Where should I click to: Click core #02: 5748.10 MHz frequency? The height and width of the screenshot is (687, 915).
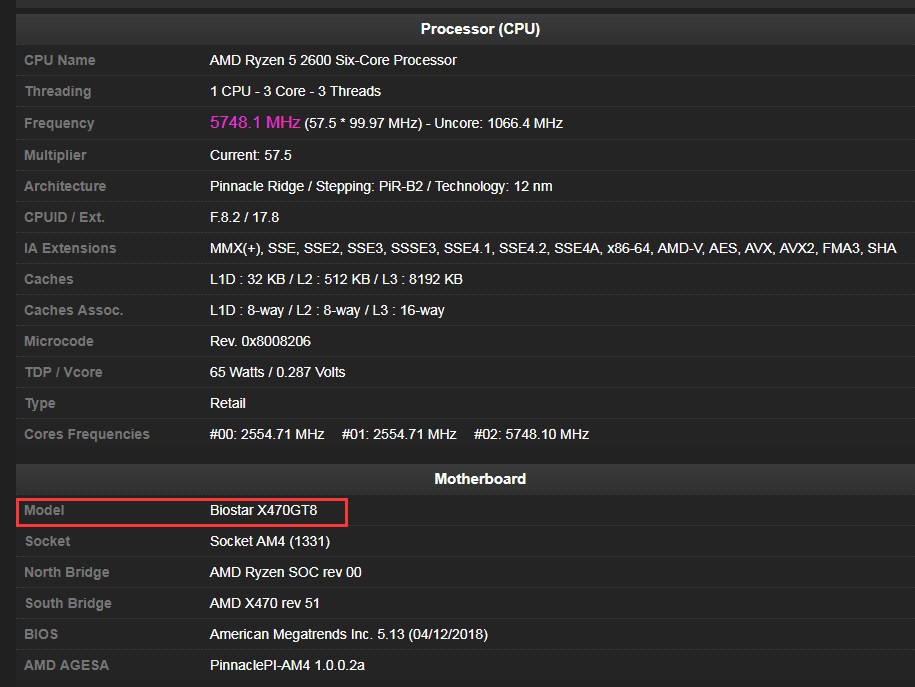(531, 434)
